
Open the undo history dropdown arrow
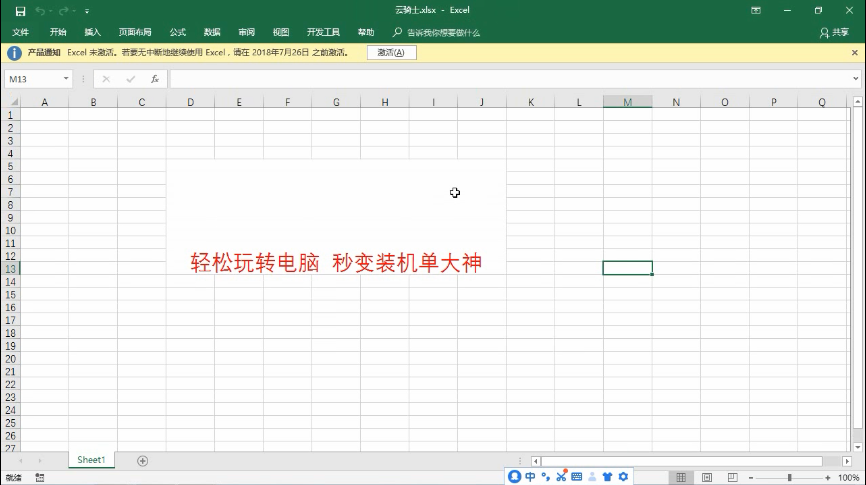[50, 11]
